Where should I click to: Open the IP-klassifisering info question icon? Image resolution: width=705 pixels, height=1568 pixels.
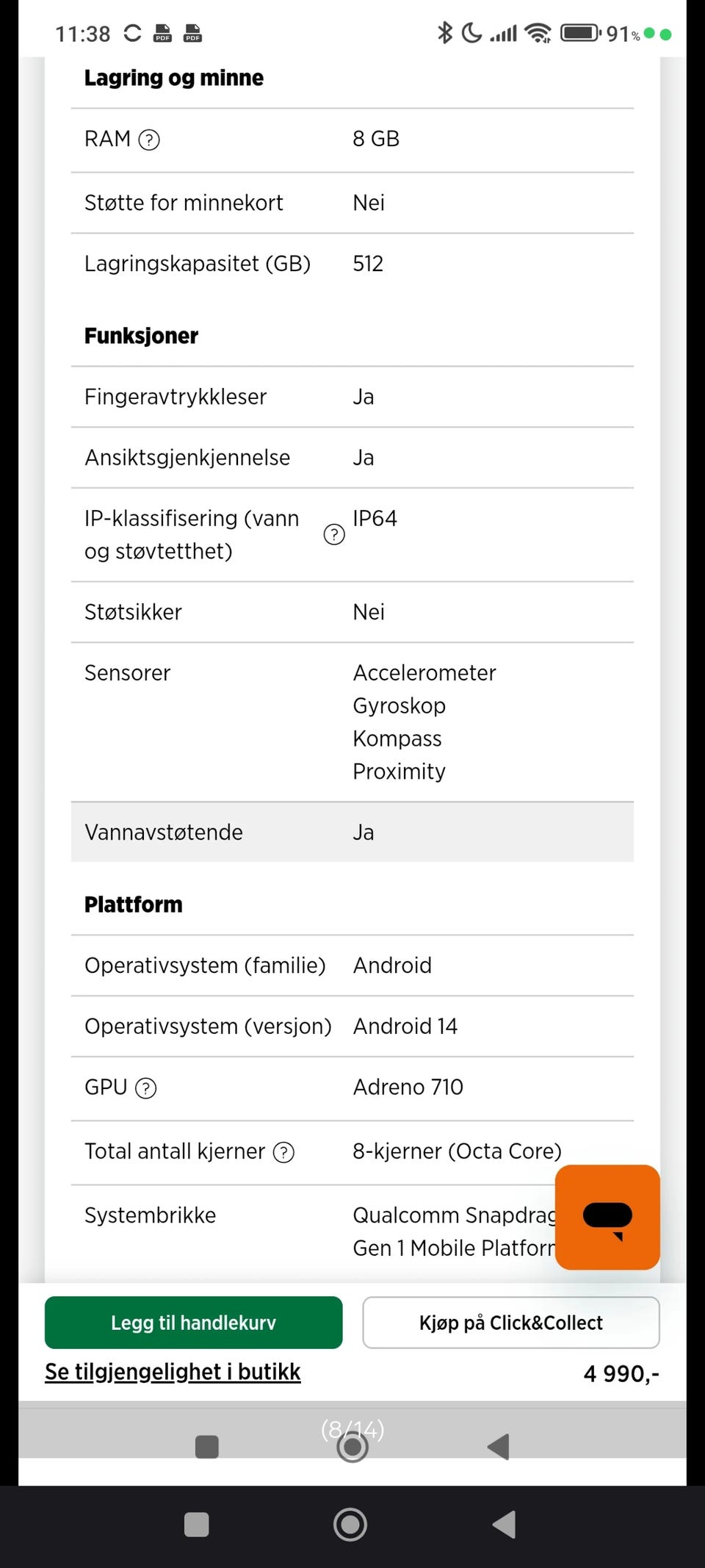[334, 535]
